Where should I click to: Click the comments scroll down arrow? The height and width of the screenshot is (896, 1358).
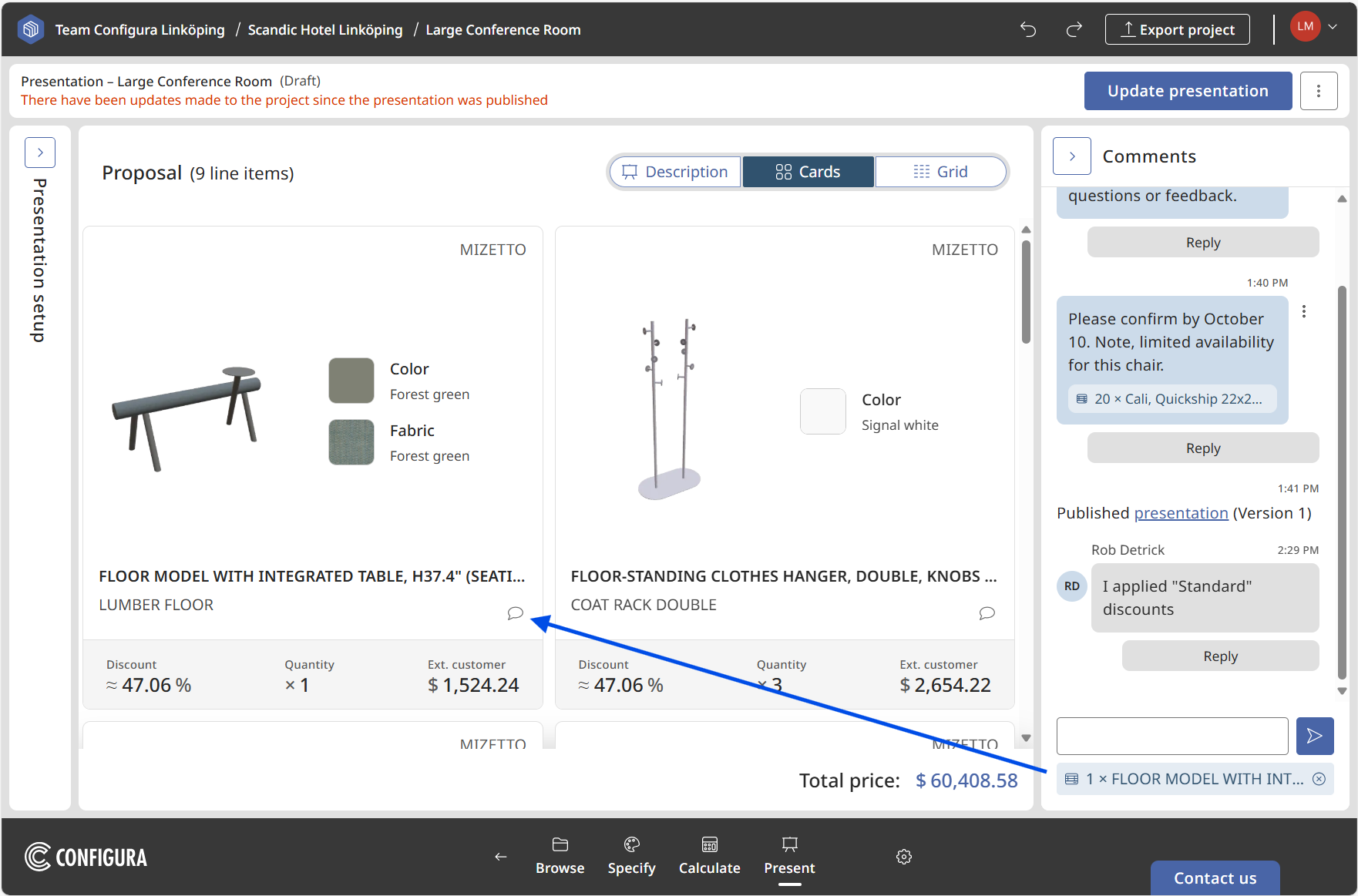click(1342, 691)
